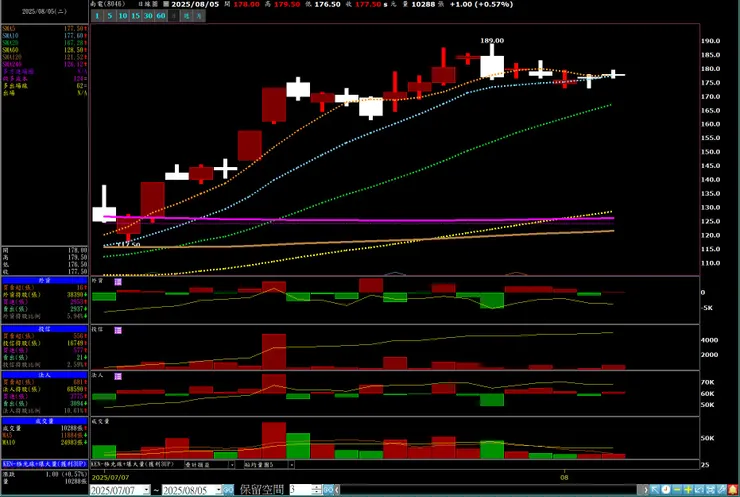Image resolution: width=740 pixels, height=497 pixels.
Task: Open the end date 2025/08/05 dropdown
Action: pos(218,490)
